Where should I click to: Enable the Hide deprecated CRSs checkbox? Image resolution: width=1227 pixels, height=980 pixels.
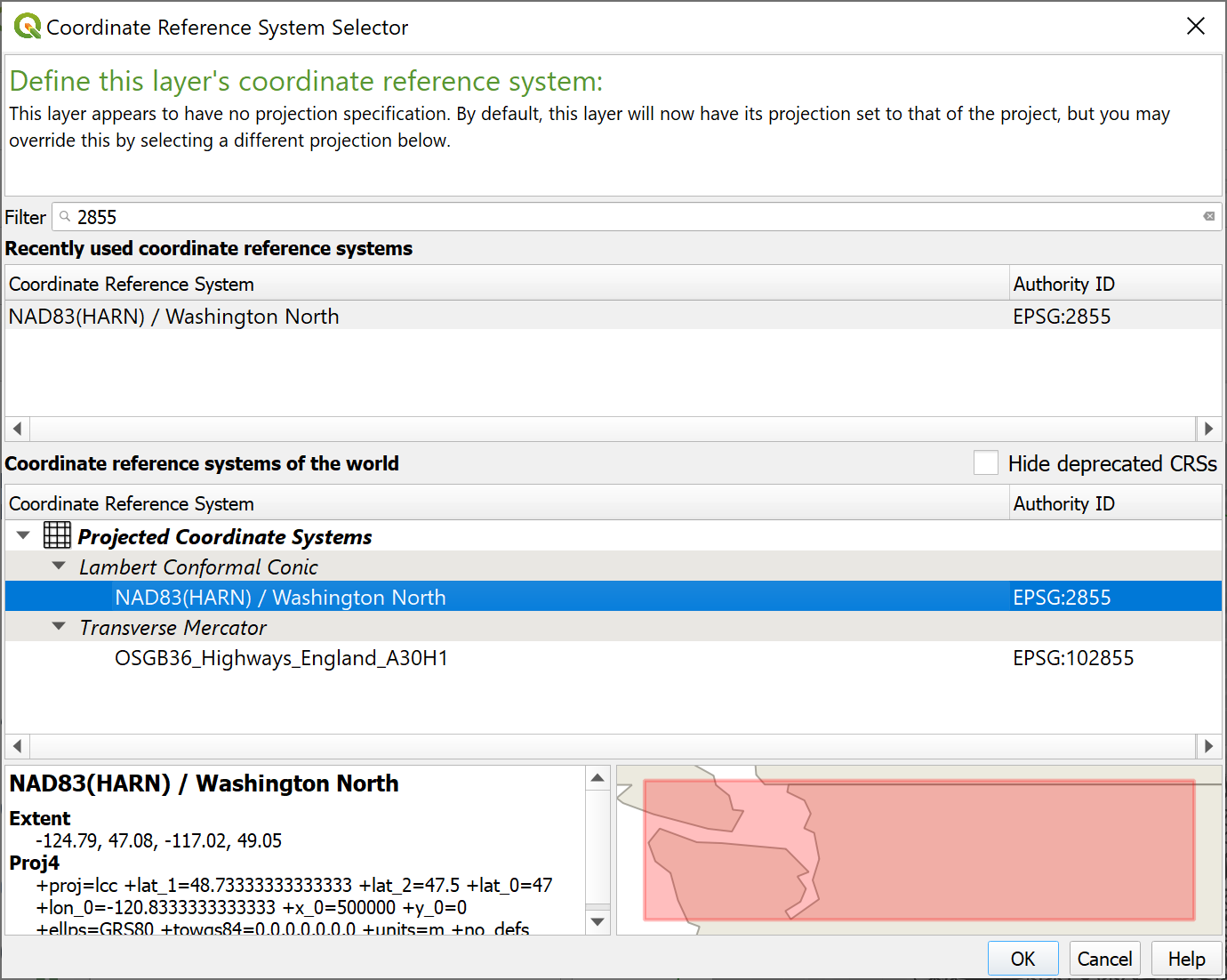coord(985,463)
